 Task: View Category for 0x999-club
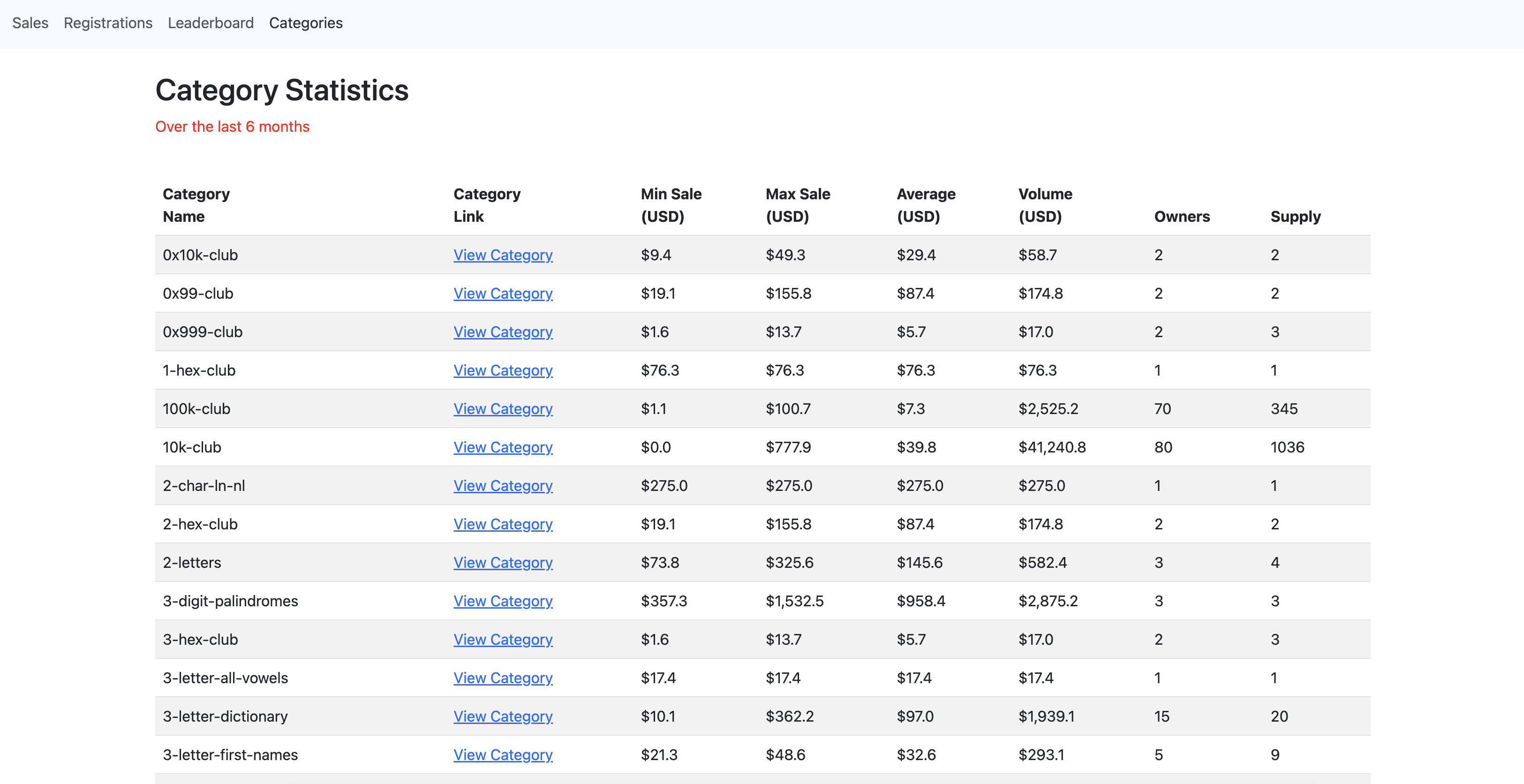click(x=503, y=332)
